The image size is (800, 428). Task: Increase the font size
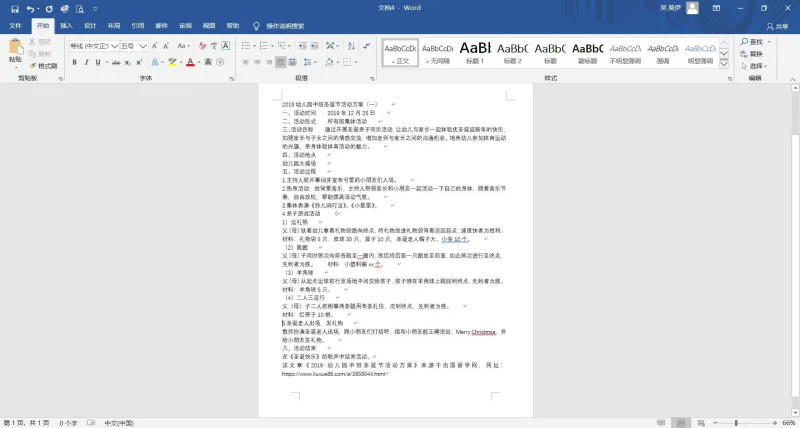click(155, 46)
